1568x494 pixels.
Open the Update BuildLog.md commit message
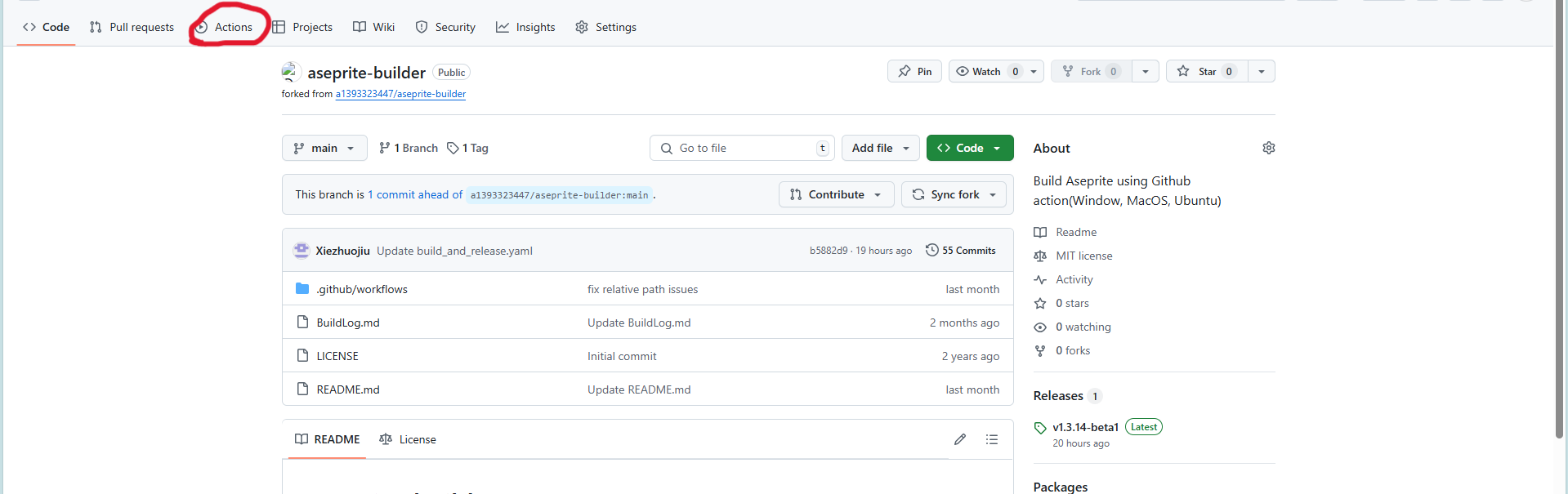pyautogui.click(x=639, y=323)
